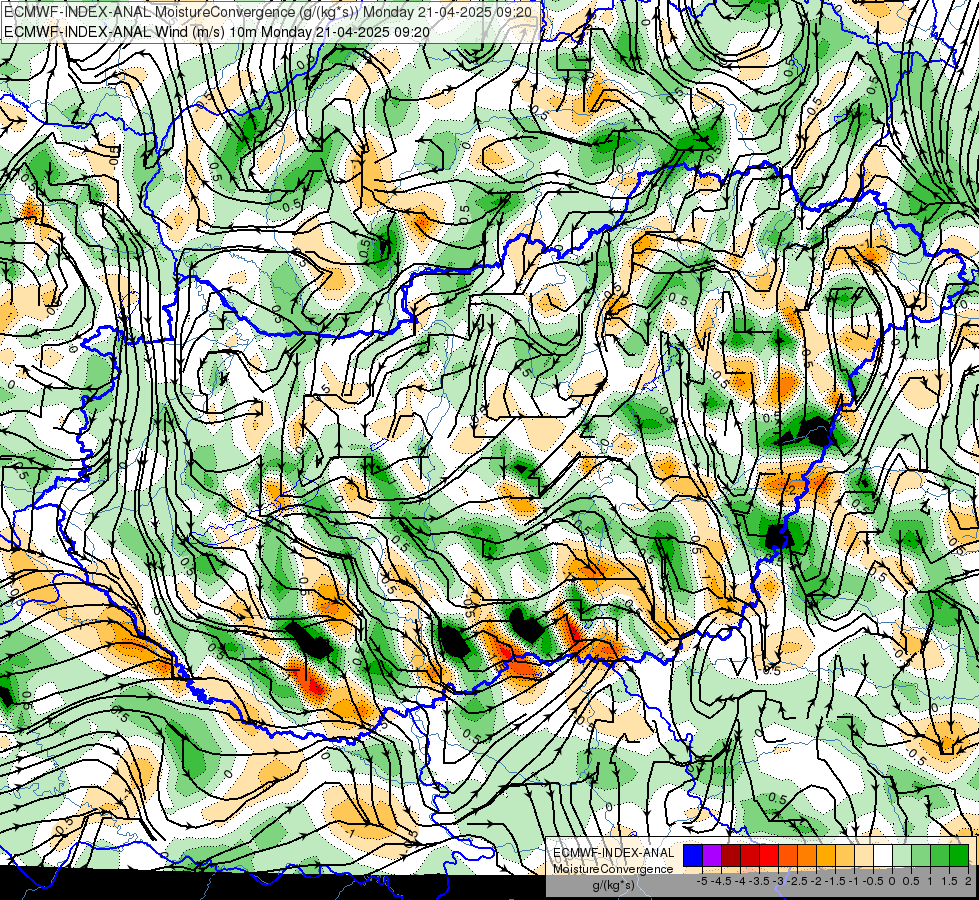979x900 pixels.
Task: Click the legend label ECMWF-INDEX-ANAL
Action: coord(614,853)
